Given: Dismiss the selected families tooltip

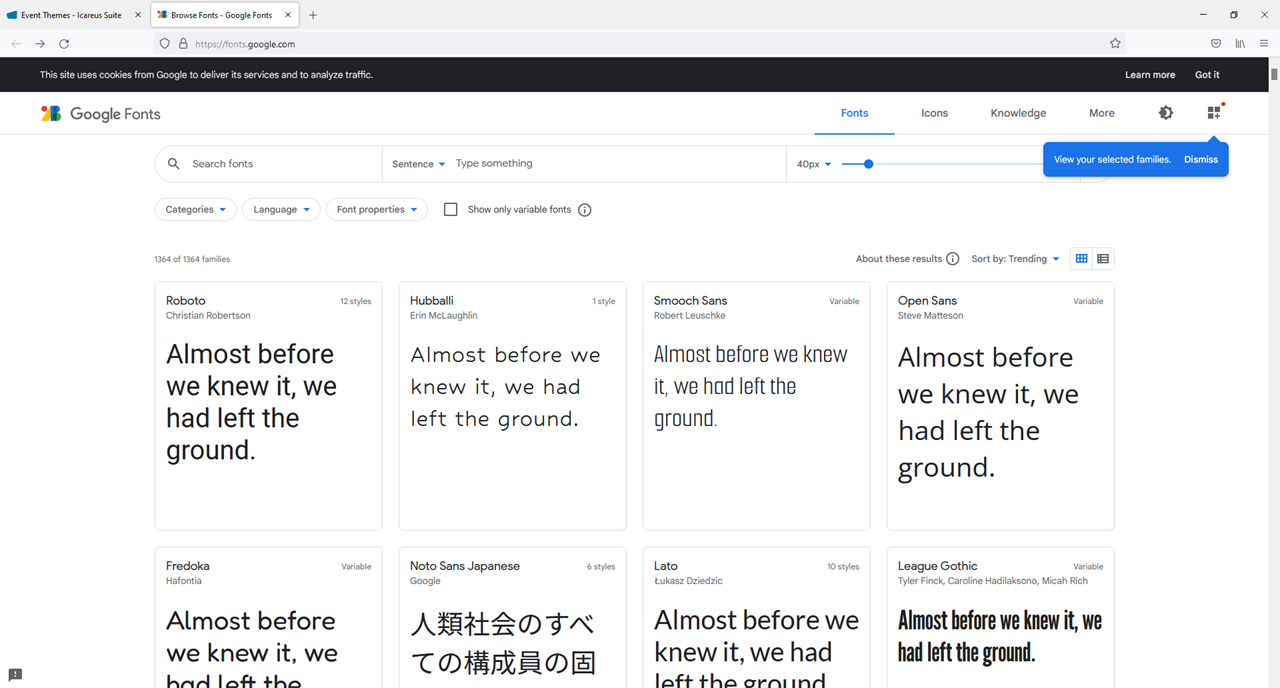Looking at the screenshot, I should click(1200, 159).
